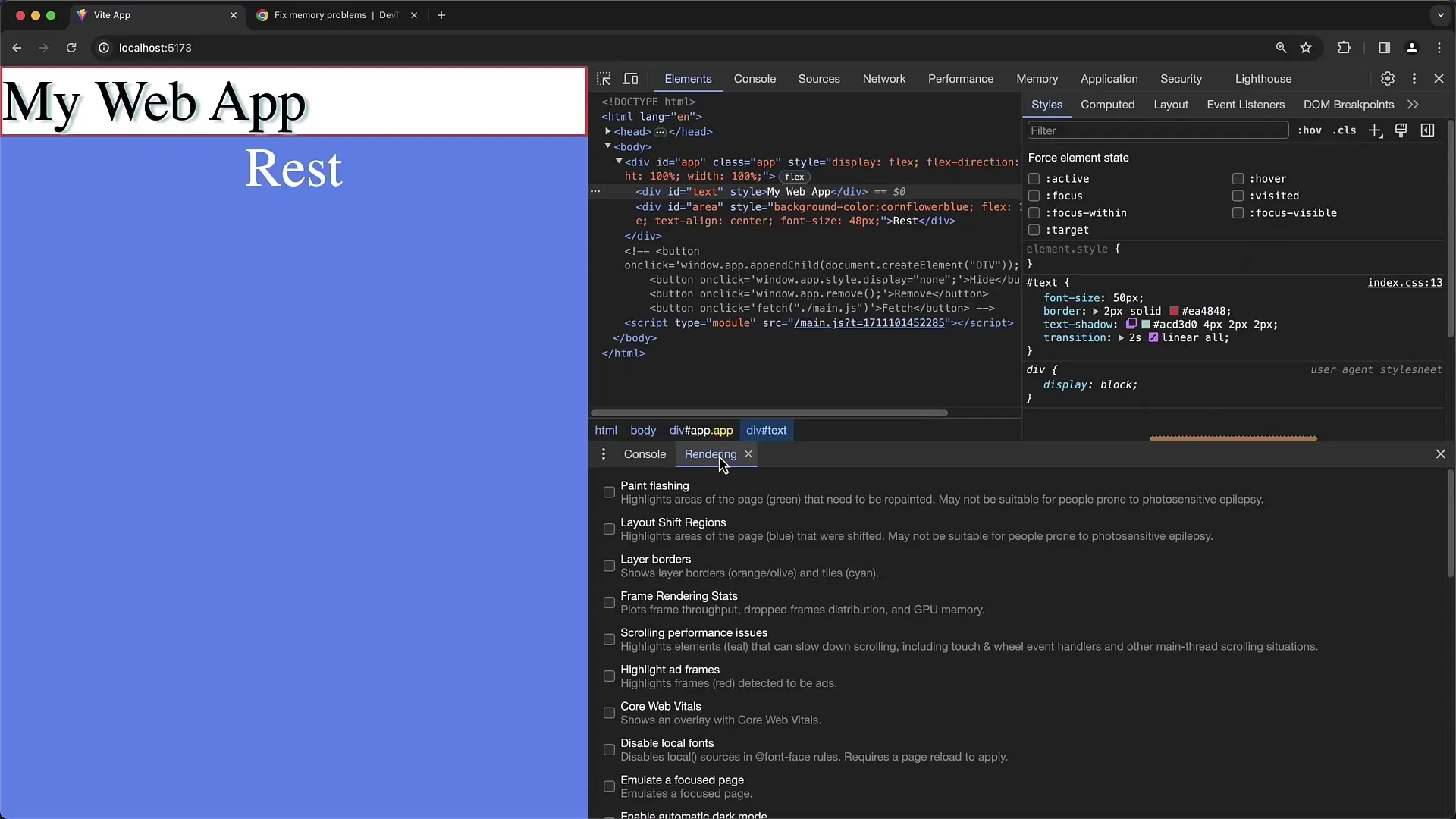Switch to the Sources panel tab
Viewport: 1456px width, 819px height.
pos(819,78)
